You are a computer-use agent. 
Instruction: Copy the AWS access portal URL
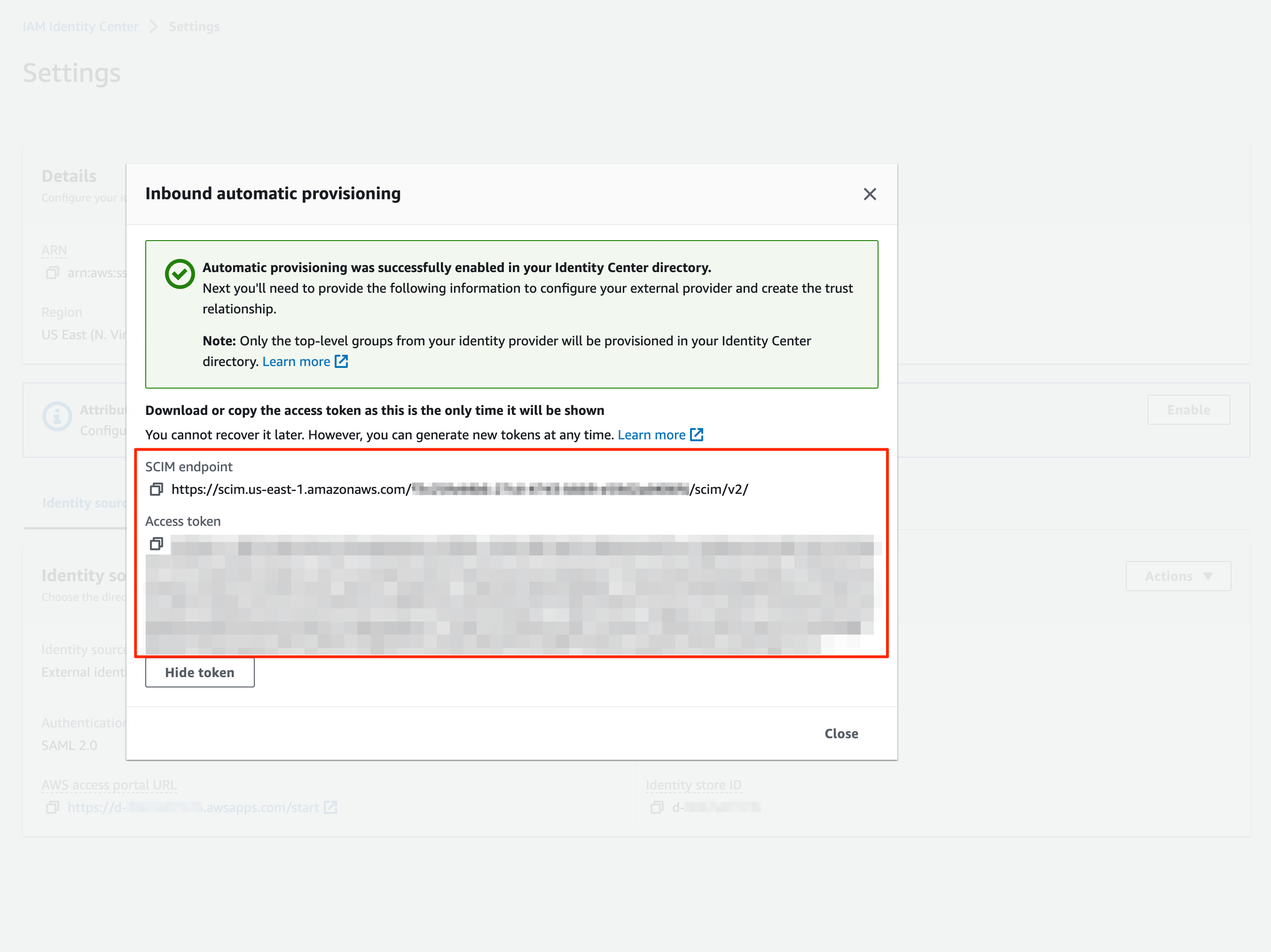click(53, 807)
